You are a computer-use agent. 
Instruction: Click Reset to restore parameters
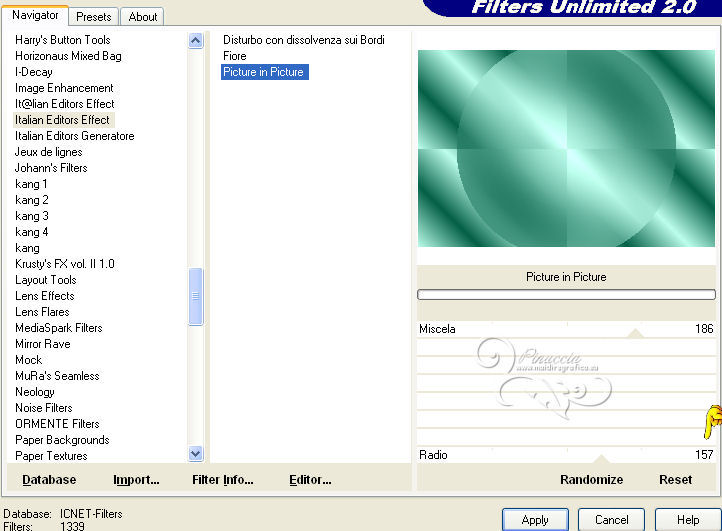(x=675, y=480)
